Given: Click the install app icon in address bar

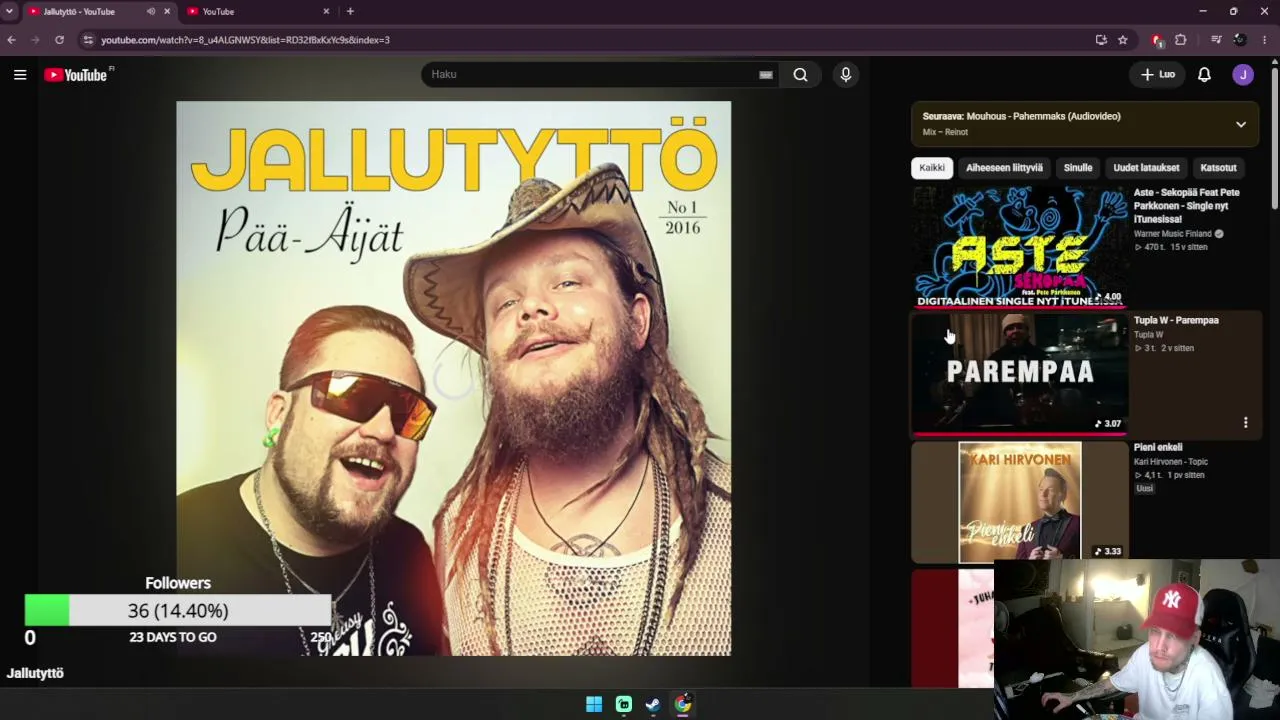Looking at the screenshot, I should pyautogui.click(x=1101, y=40).
